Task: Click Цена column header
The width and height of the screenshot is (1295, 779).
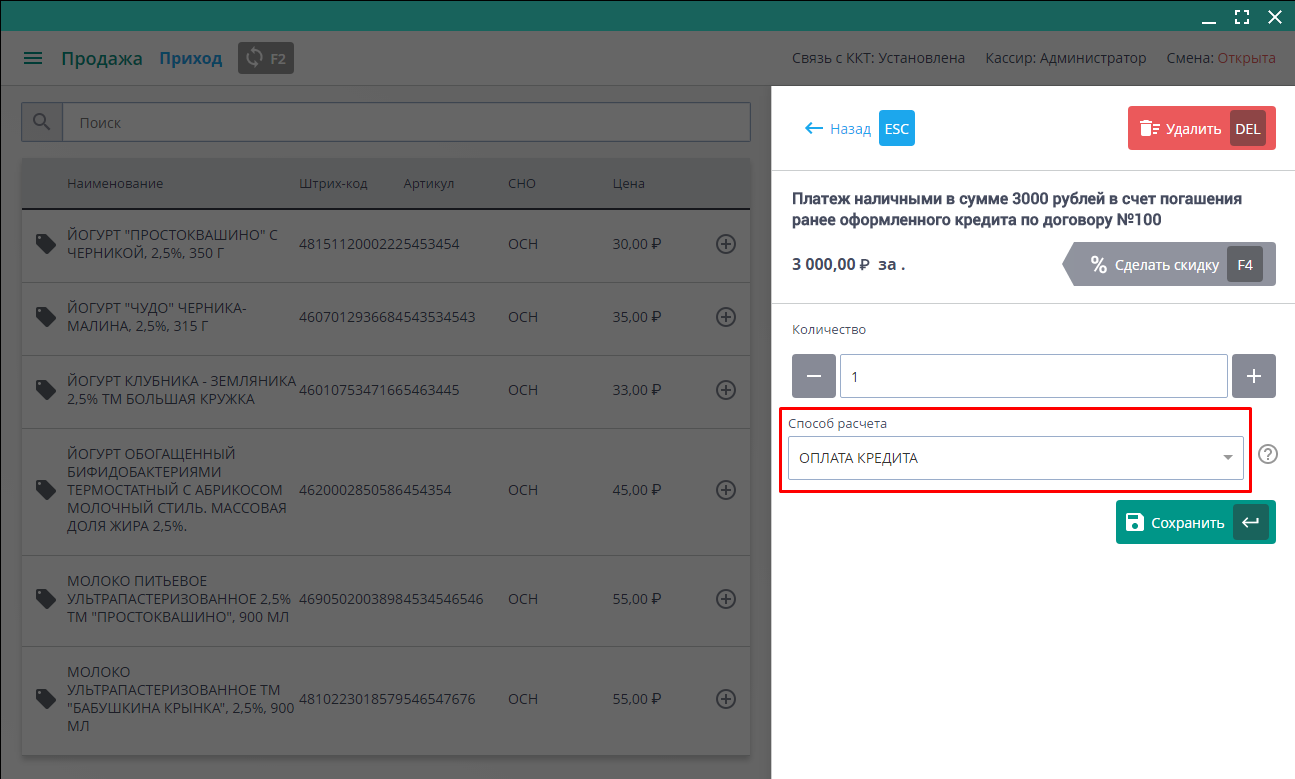Action: 629,183
